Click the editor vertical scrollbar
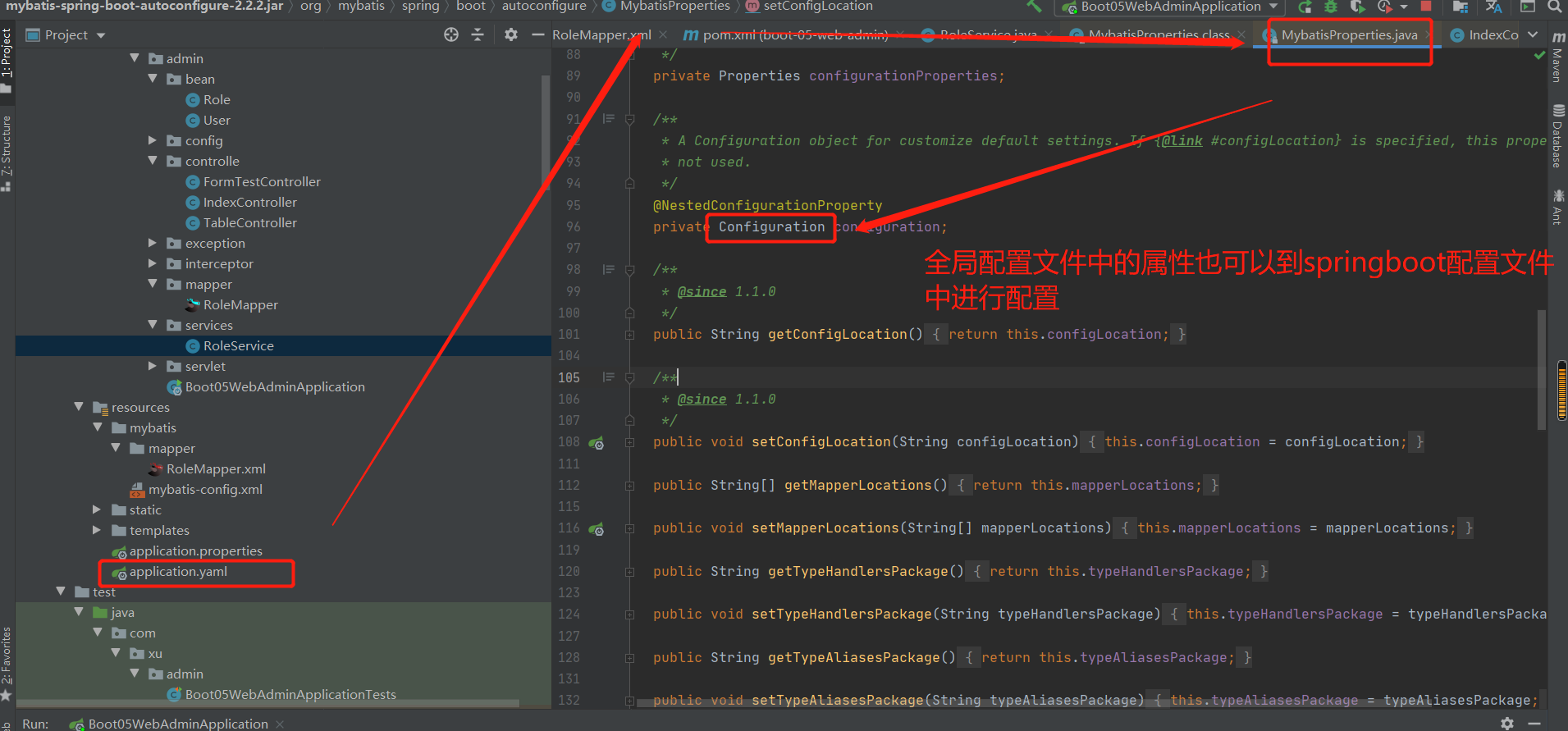Screen dimensions: 1568x731 pyautogui.click(x=1542, y=369)
